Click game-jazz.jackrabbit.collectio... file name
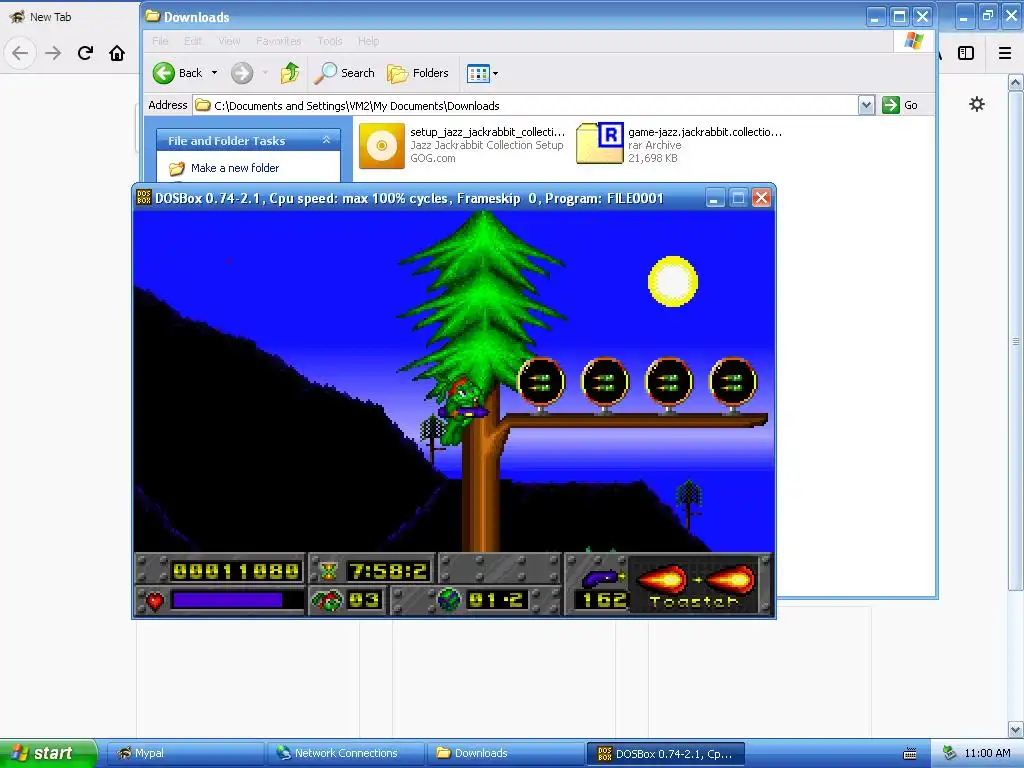 (x=705, y=132)
